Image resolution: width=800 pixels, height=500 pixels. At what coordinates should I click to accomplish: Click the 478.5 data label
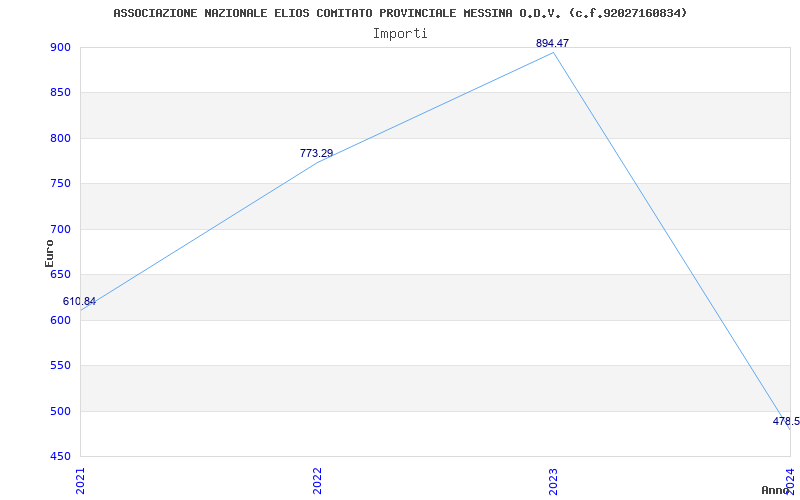point(786,421)
